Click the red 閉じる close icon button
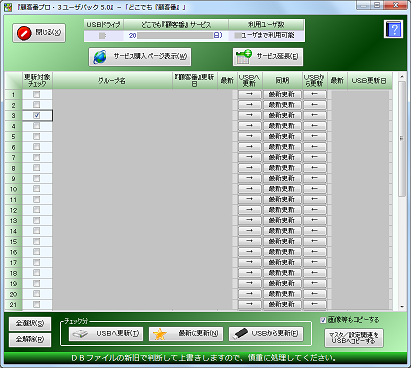This screenshot has height=368, width=411. click(39, 33)
